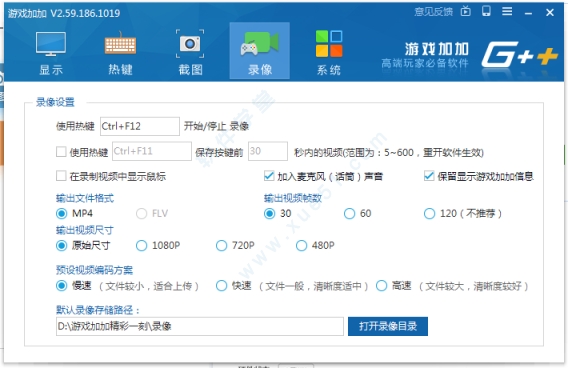Open the 显示 display settings tab

[x=51, y=53]
